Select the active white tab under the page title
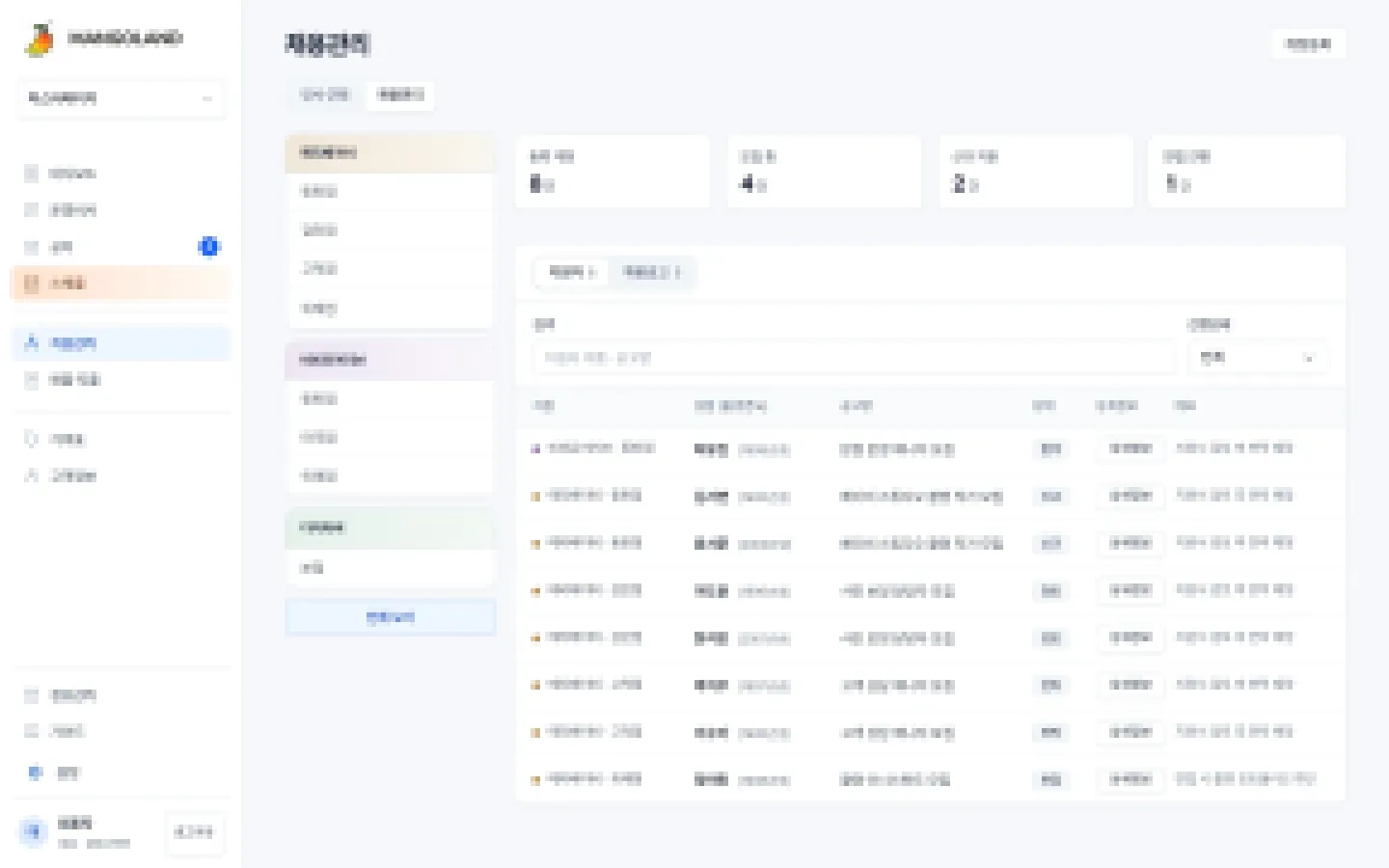The width and height of the screenshot is (1389, 868). pyautogui.click(x=400, y=95)
